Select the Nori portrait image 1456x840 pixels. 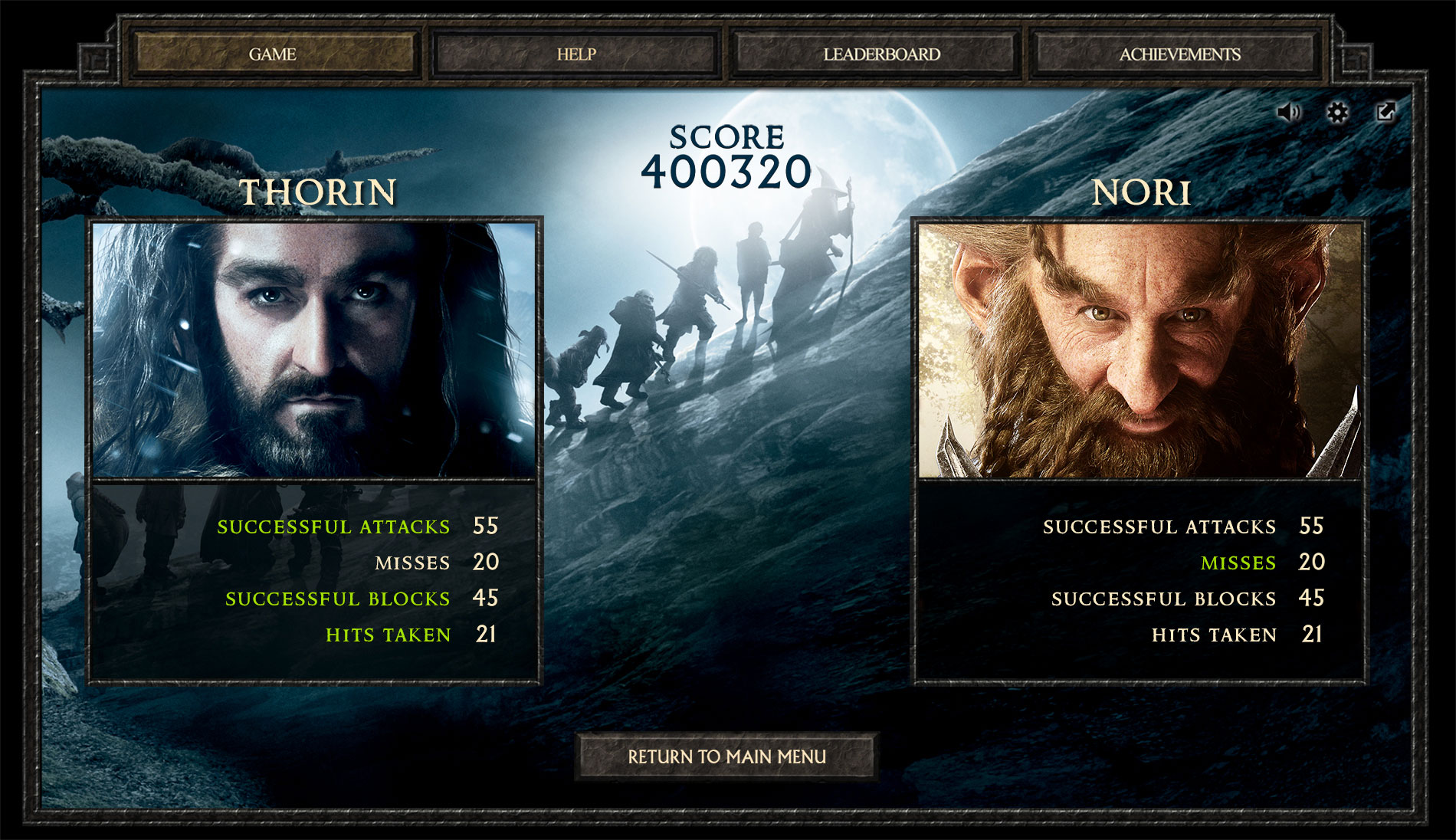(1140, 349)
